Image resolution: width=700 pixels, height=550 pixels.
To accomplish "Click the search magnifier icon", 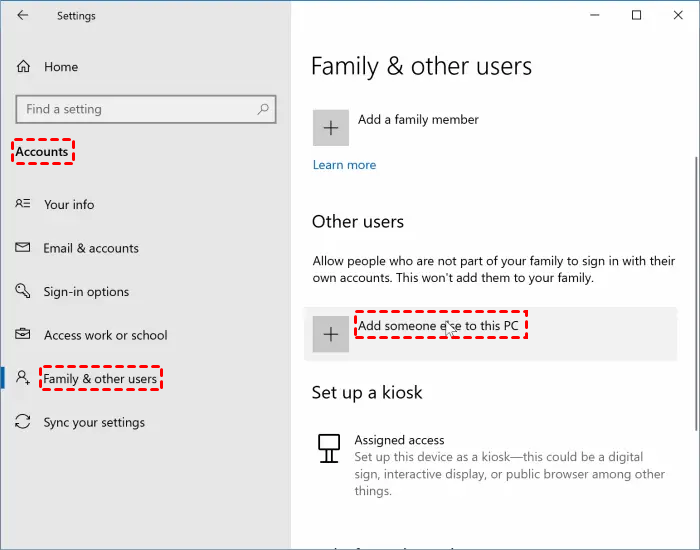I will (x=264, y=109).
